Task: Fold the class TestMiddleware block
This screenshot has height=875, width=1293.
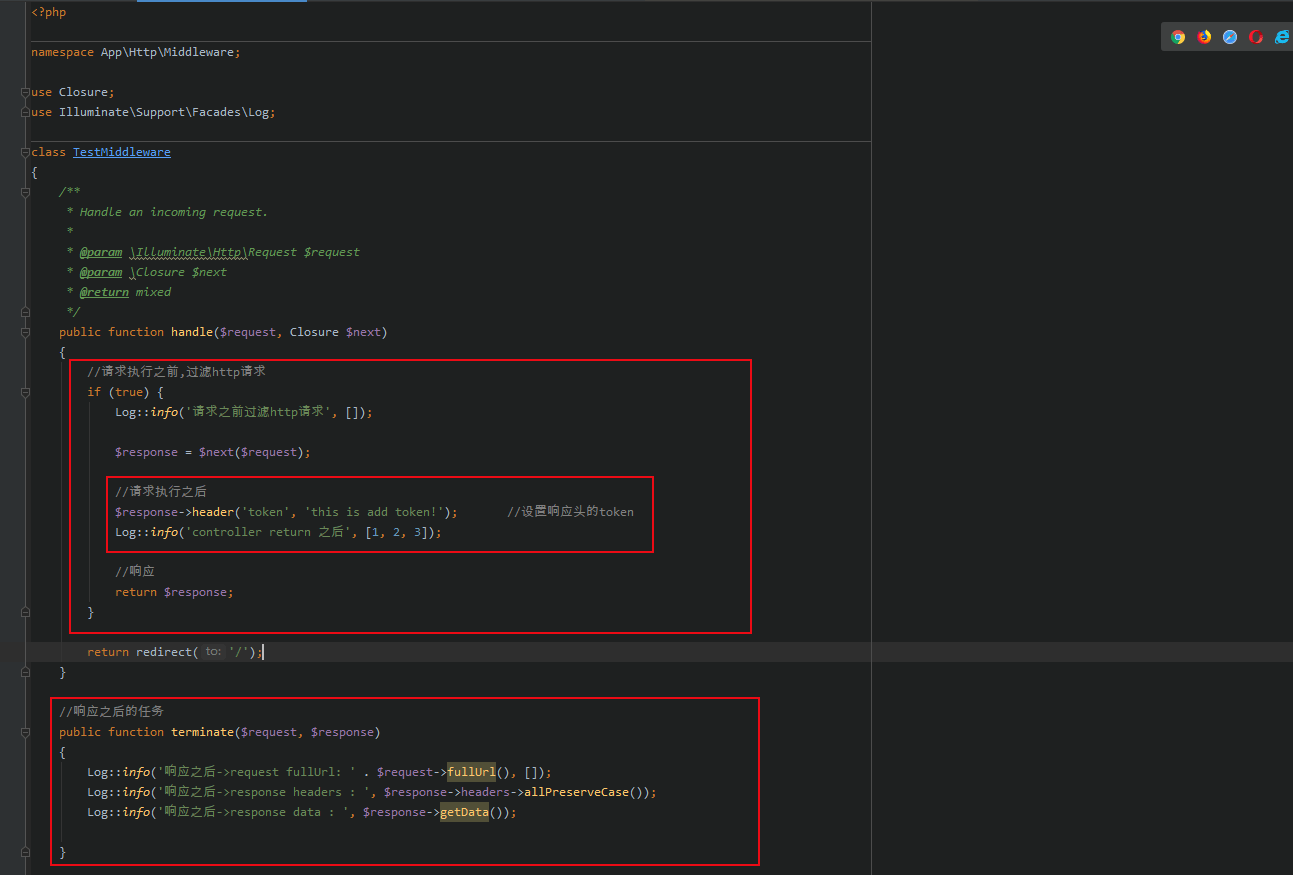Action: pos(25,152)
